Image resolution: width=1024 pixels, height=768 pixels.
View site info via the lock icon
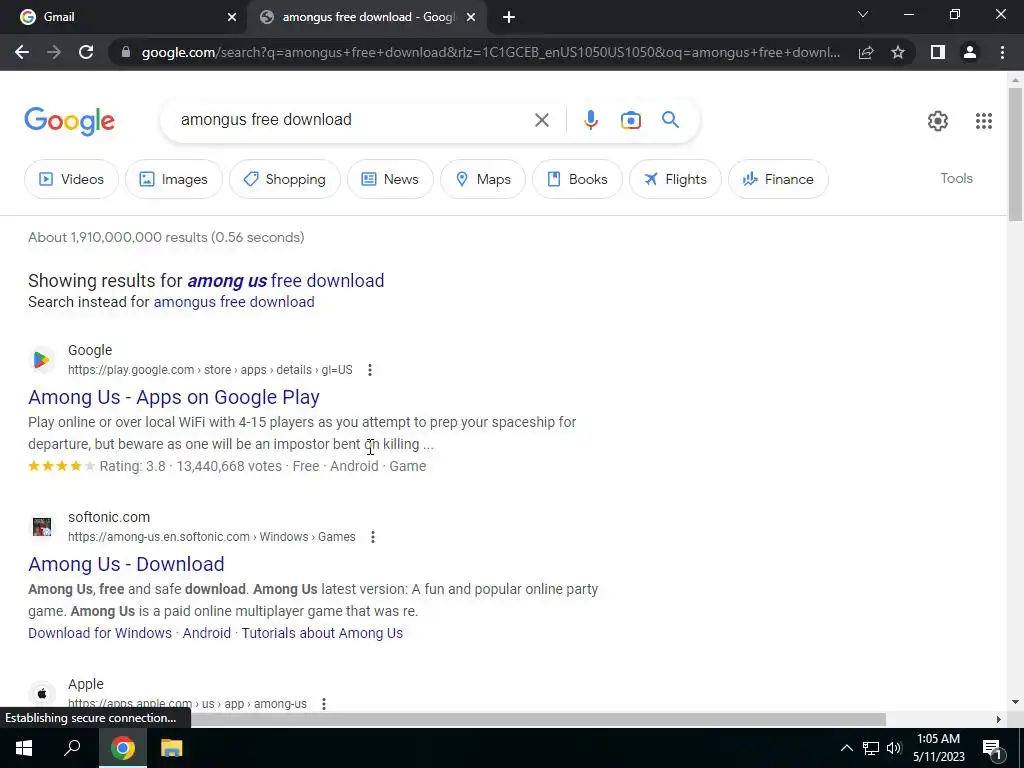tap(126, 52)
